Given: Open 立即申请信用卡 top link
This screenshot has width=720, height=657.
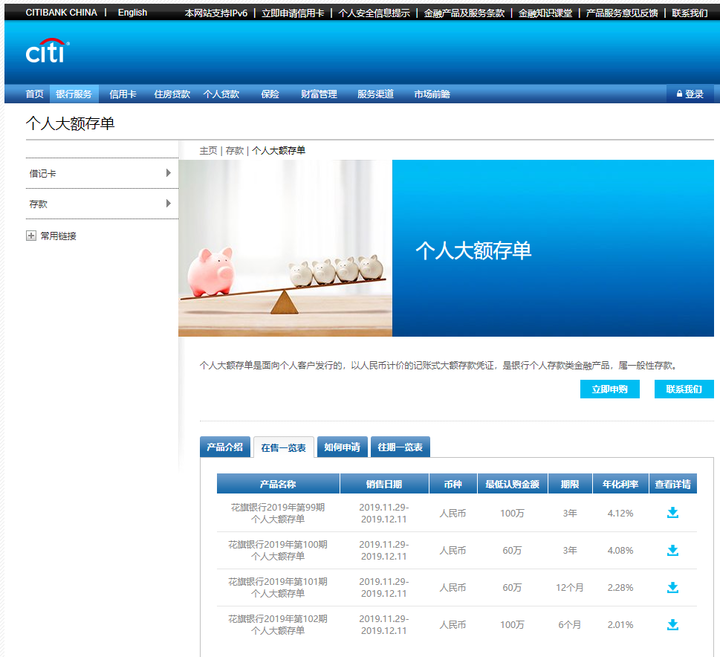Looking at the screenshot, I should (x=292, y=13).
